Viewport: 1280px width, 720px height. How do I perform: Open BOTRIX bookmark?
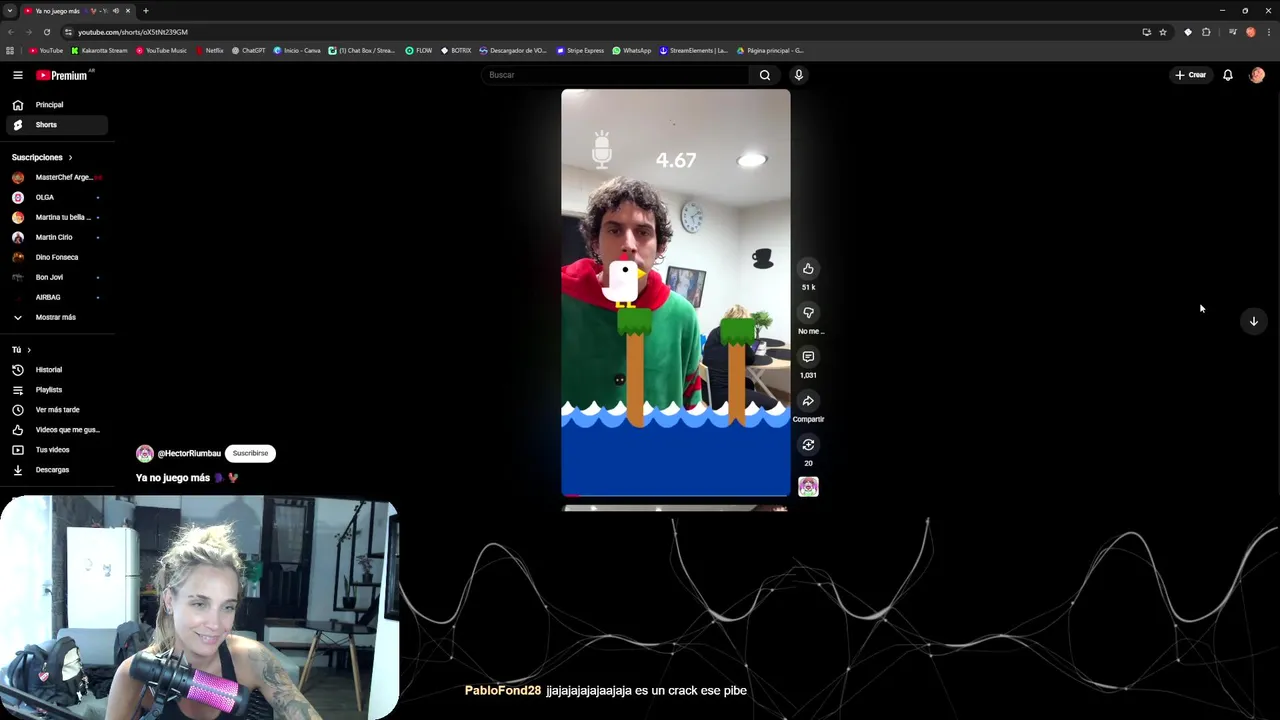(456, 50)
